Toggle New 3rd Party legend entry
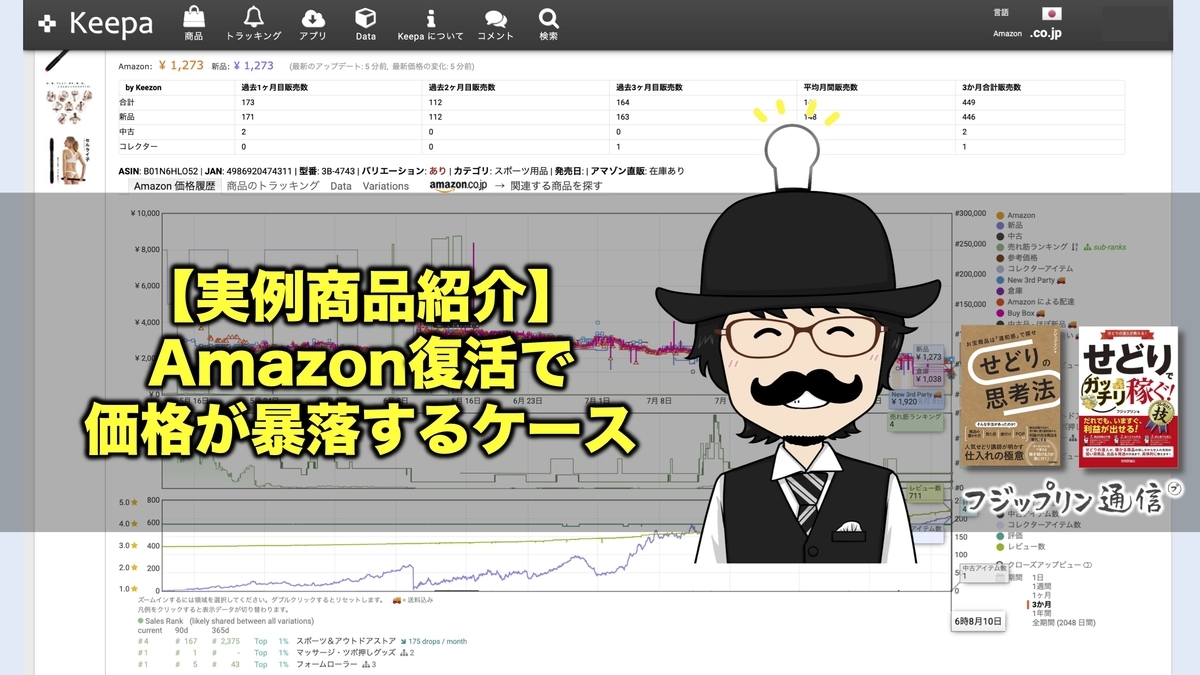Image resolution: width=1200 pixels, height=675 pixels. [x=1032, y=280]
